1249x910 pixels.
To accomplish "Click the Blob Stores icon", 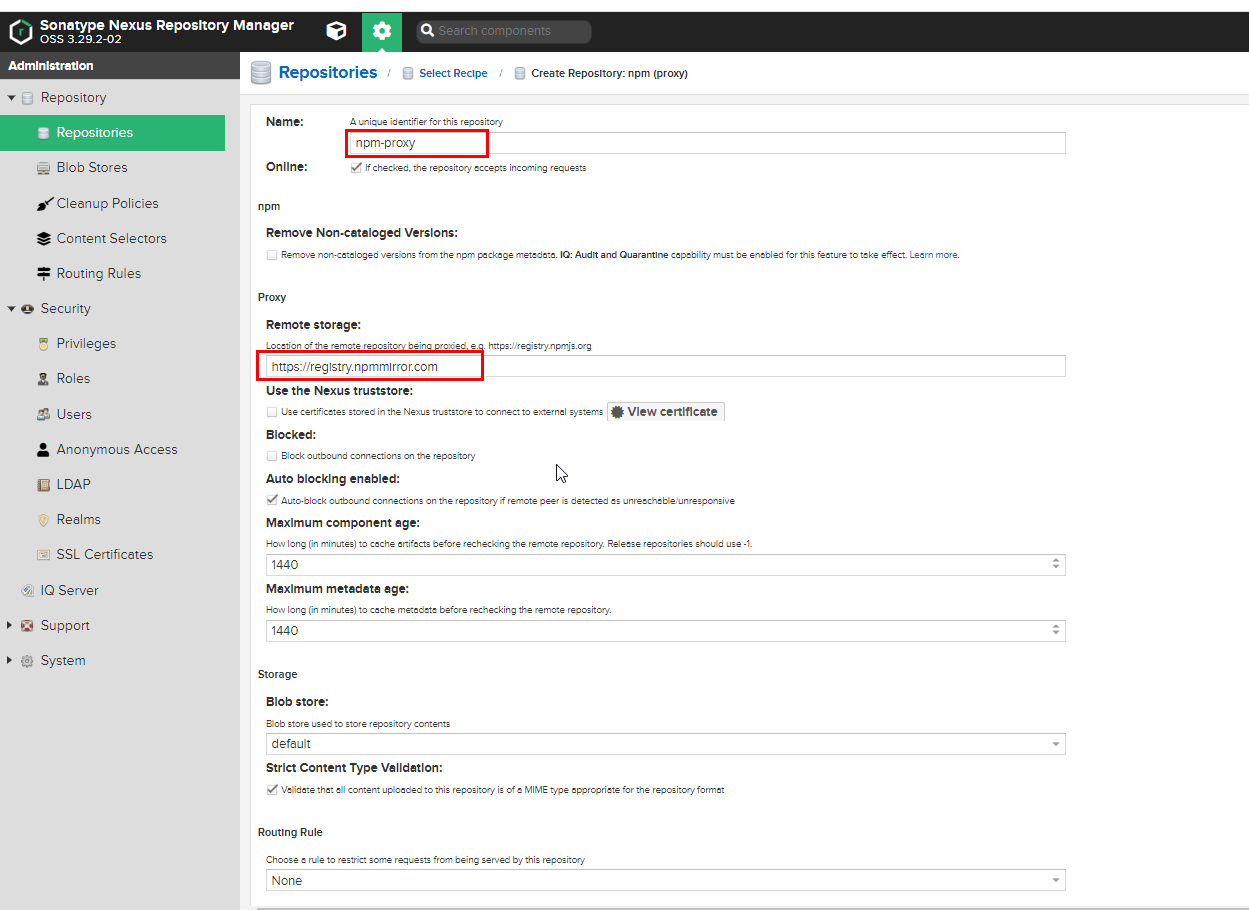I will click(43, 168).
